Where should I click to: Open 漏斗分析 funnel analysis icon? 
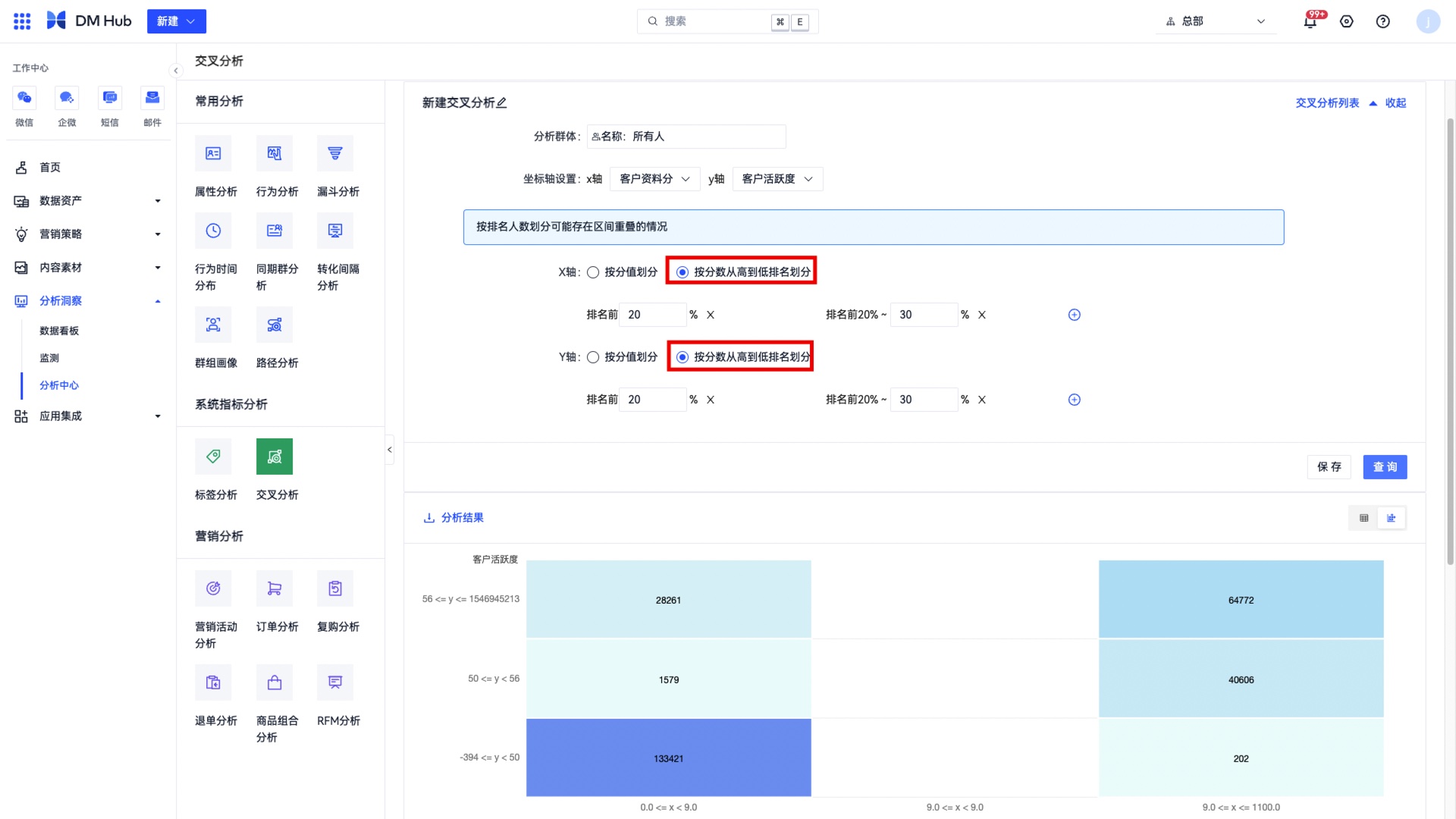[335, 153]
